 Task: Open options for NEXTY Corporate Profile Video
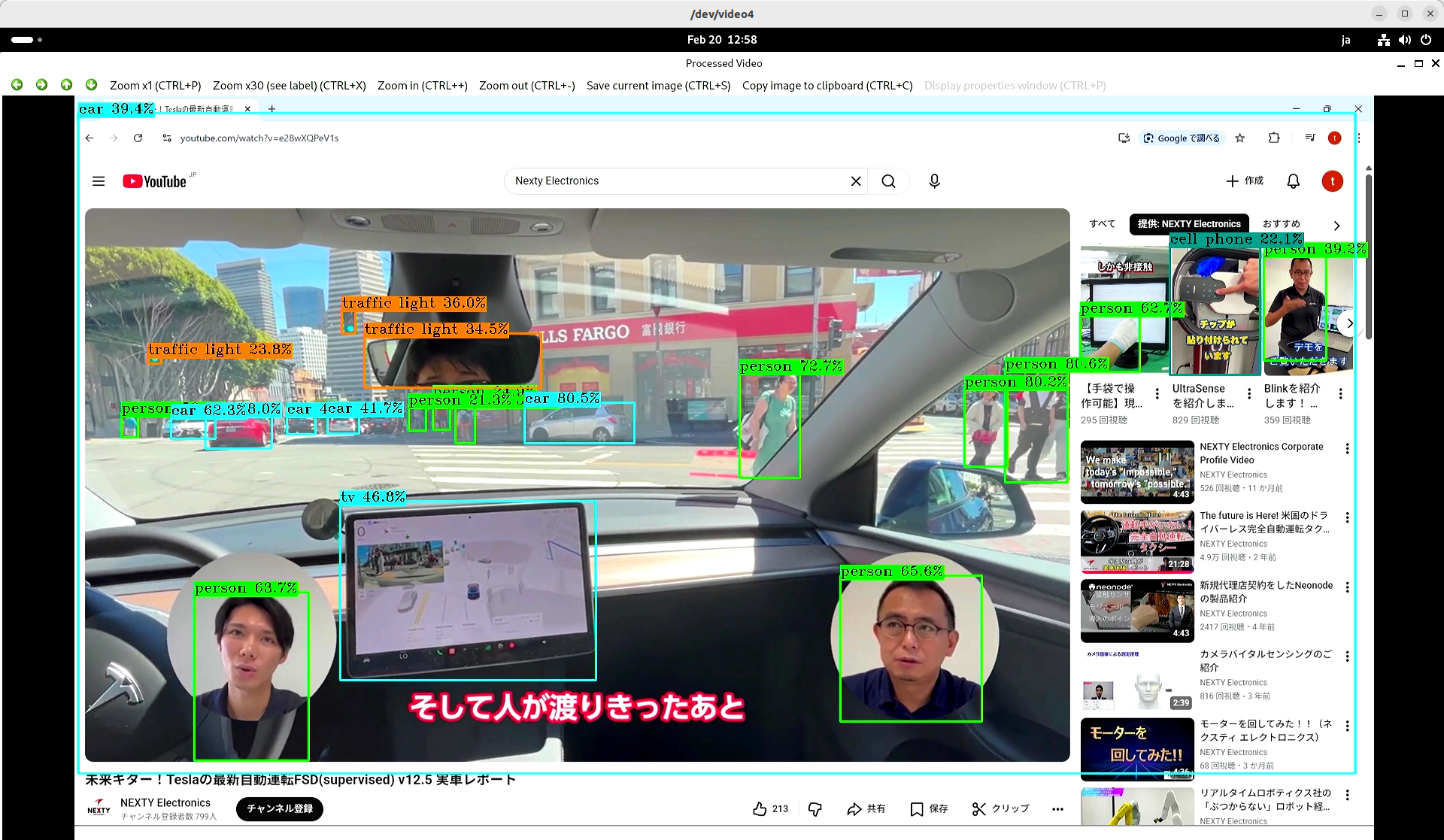point(1347,448)
